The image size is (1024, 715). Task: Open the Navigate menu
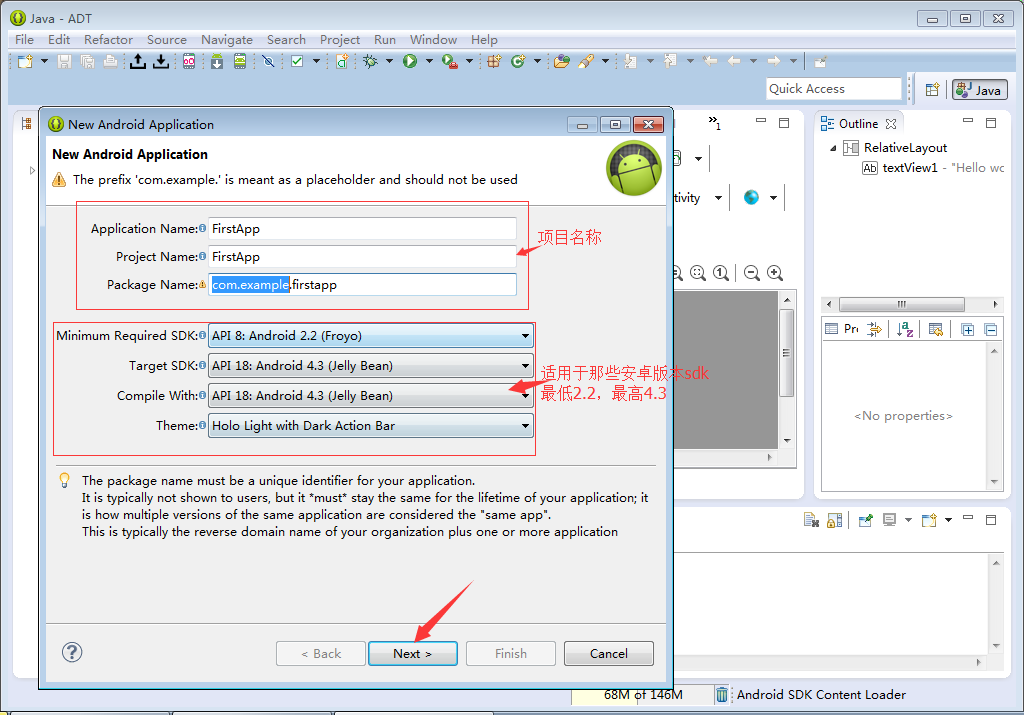pyautogui.click(x=227, y=40)
